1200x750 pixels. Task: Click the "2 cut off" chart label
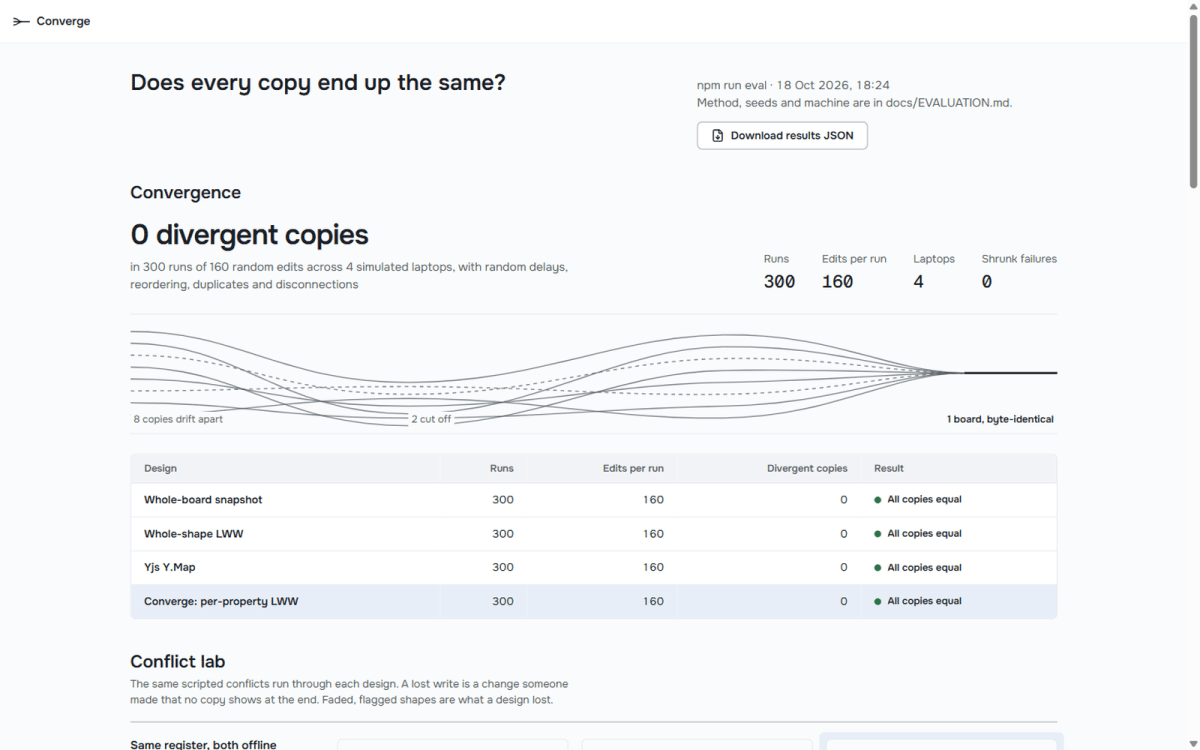tap(431, 419)
